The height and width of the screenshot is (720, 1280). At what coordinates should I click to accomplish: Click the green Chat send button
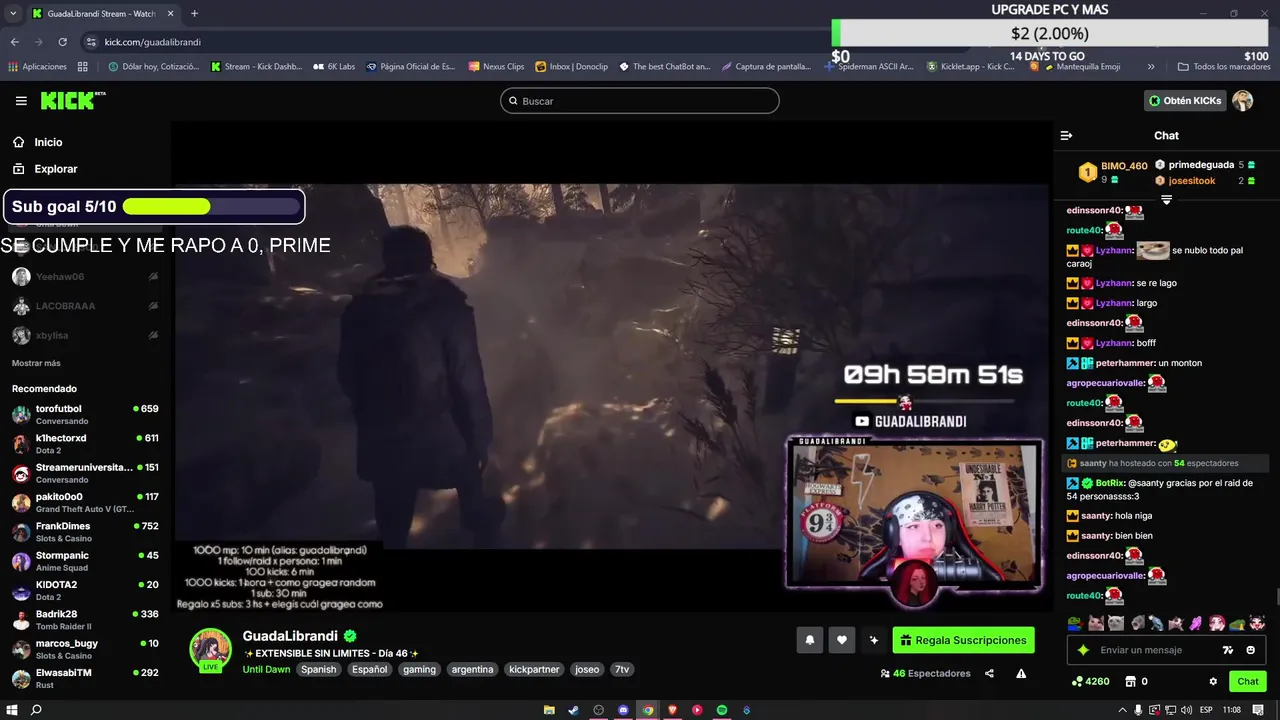pyautogui.click(x=1247, y=681)
